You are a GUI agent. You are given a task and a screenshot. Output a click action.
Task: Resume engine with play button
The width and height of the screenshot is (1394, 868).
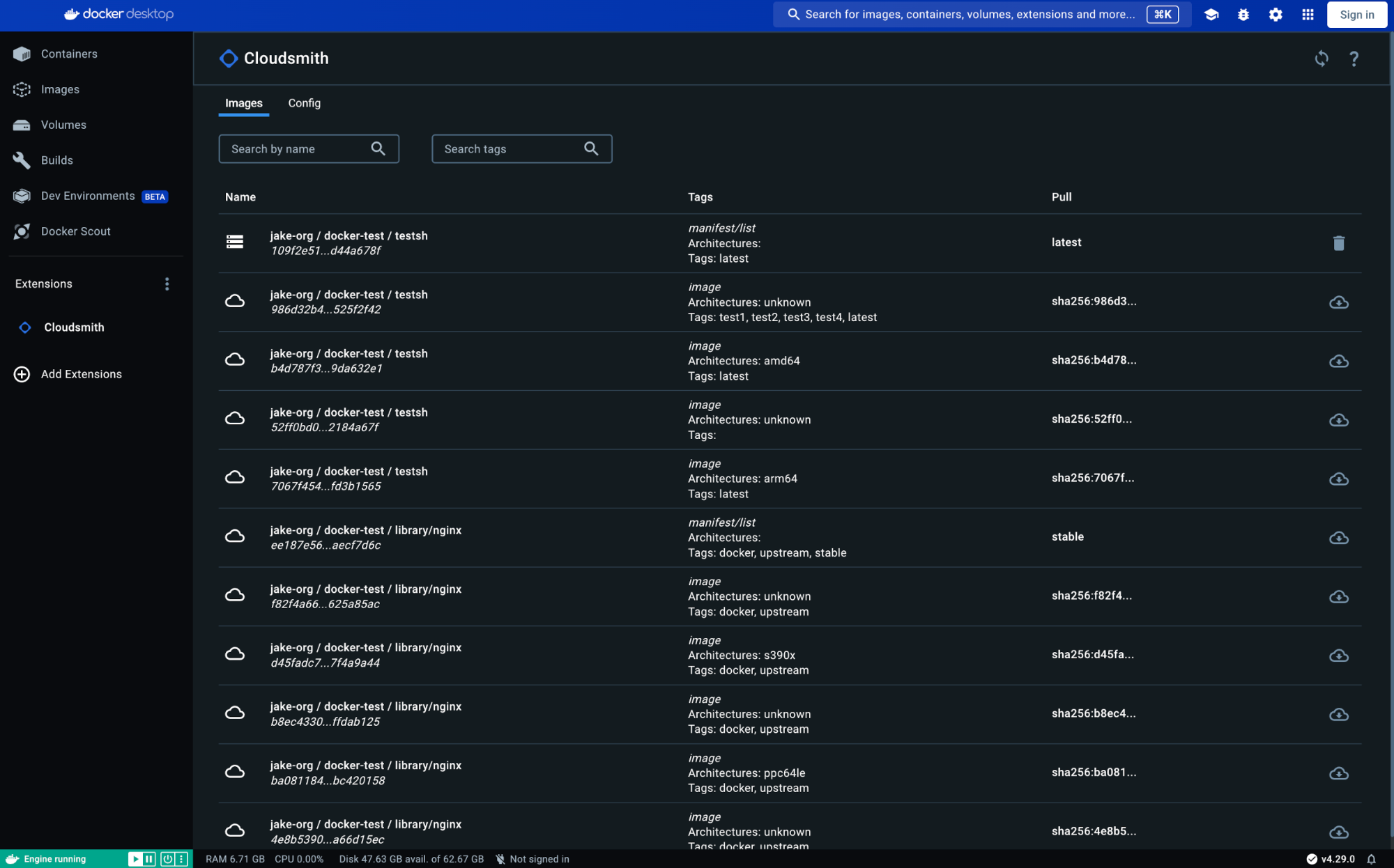pyautogui.click(x=135, y=859)
